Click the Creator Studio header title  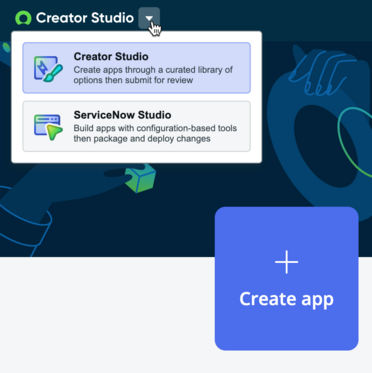click(x=85, y=18)
